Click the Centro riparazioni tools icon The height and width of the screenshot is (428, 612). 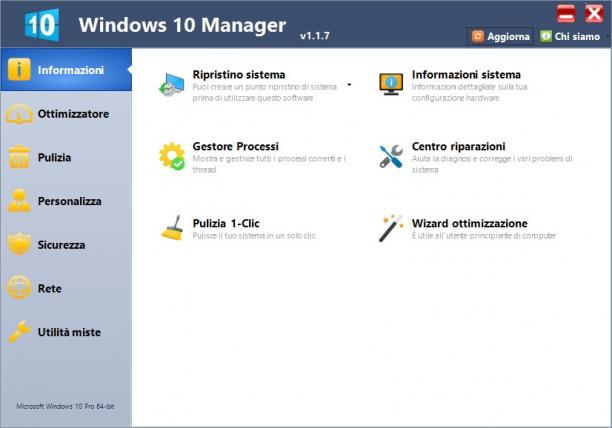point(391,156)
